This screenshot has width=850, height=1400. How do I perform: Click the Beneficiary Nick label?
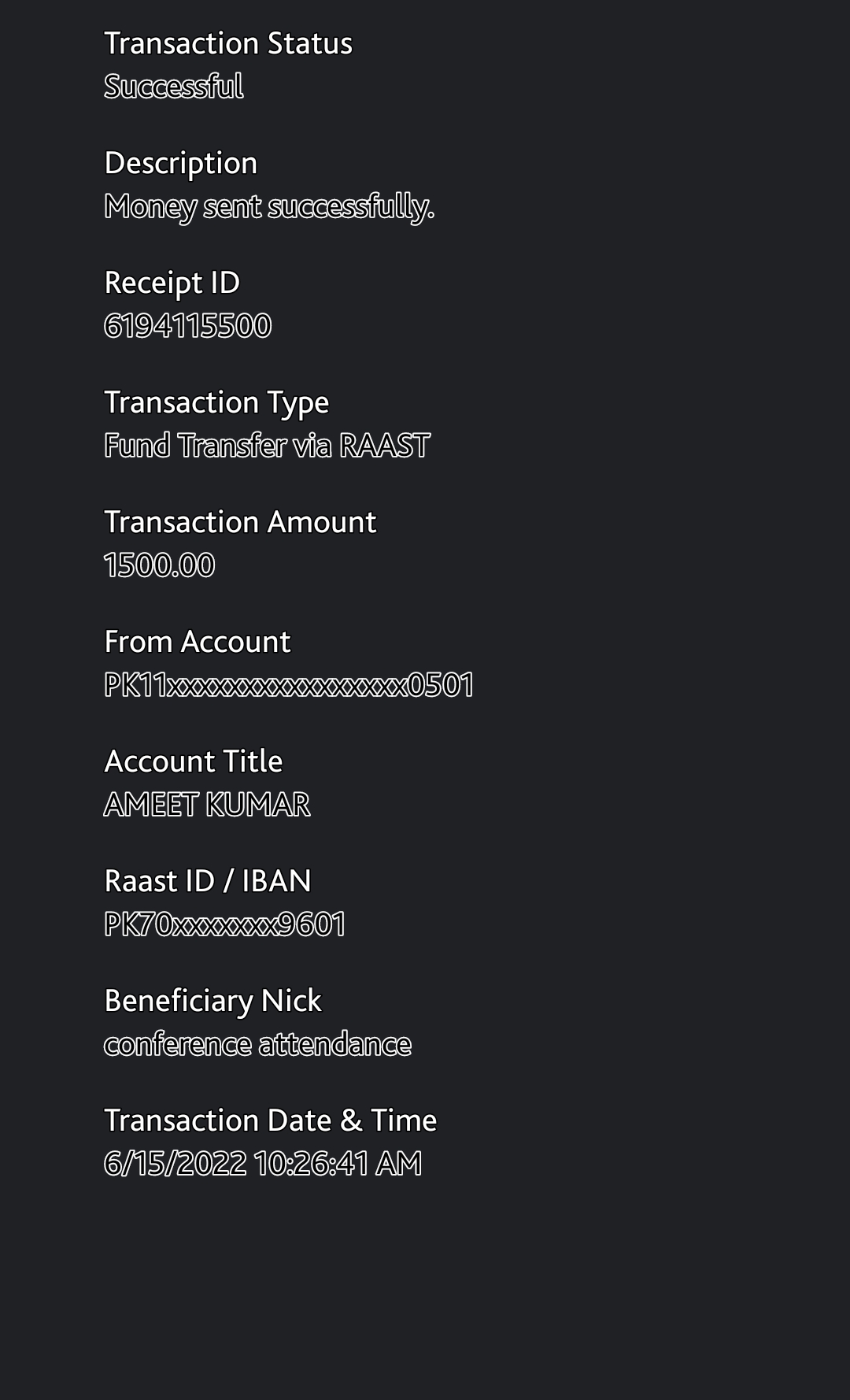[213, 1001]
